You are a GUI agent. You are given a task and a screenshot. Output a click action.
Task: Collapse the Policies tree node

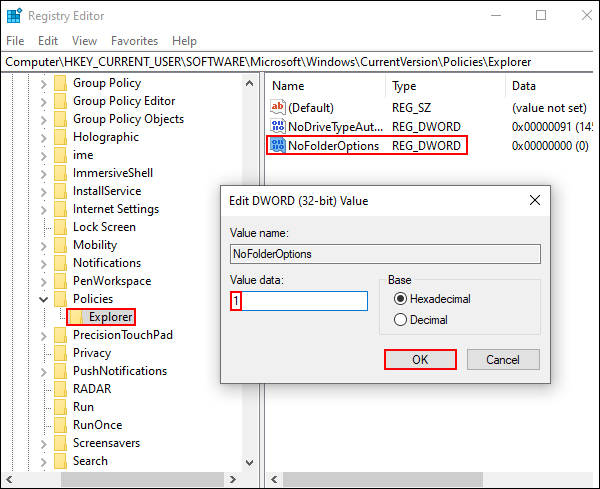pos(44,299)
